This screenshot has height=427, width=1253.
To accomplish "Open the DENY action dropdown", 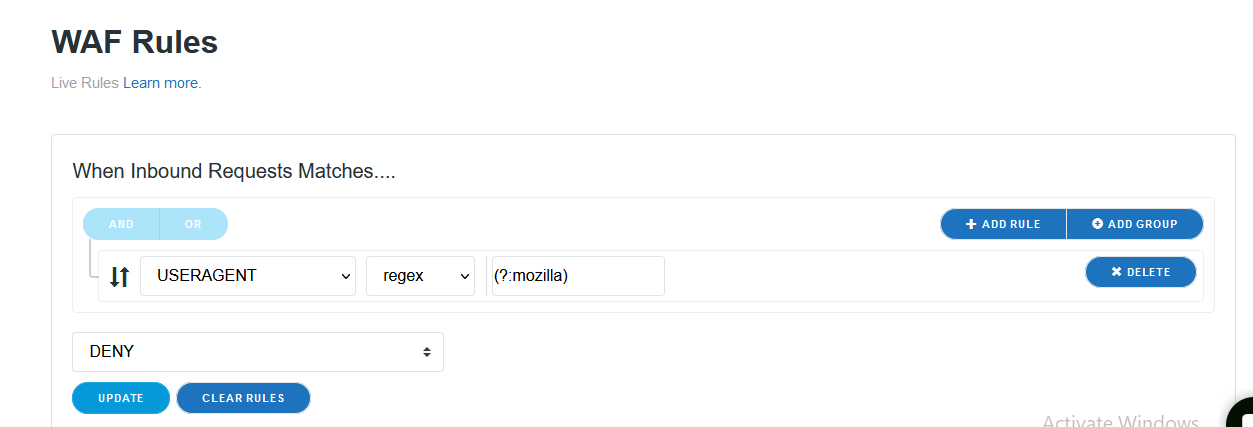I will (x=257, y=352).
